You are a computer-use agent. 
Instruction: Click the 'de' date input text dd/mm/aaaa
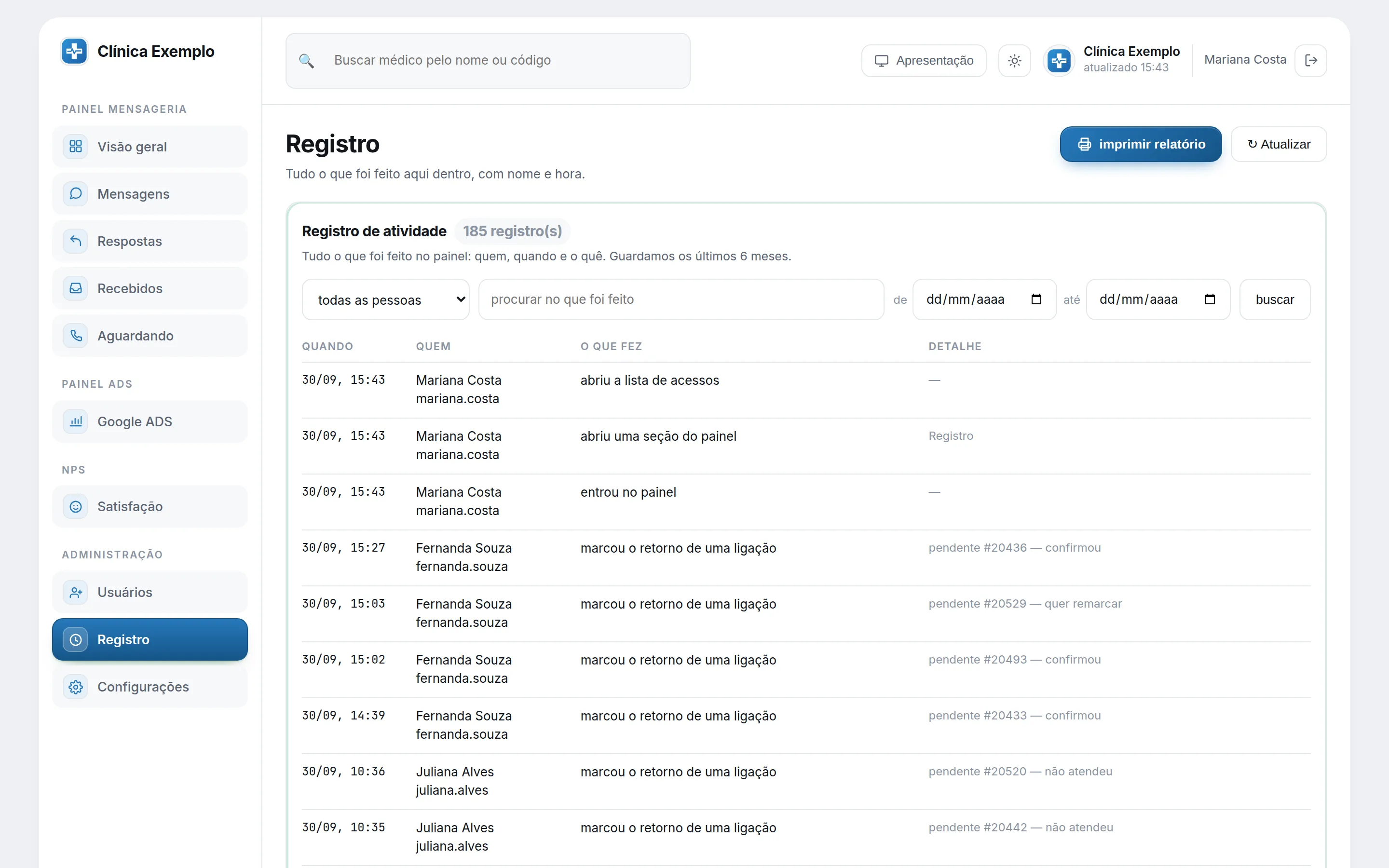(966, 299)
